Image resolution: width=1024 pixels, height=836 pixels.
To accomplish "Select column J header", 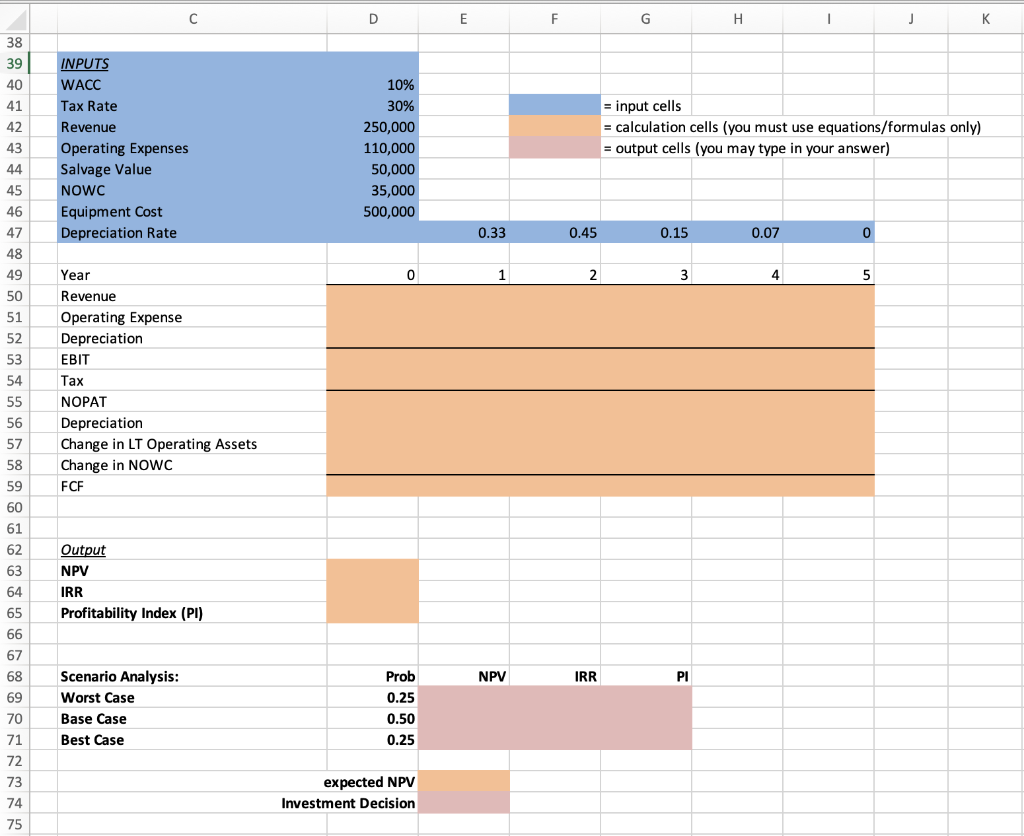I will (911, 19).
